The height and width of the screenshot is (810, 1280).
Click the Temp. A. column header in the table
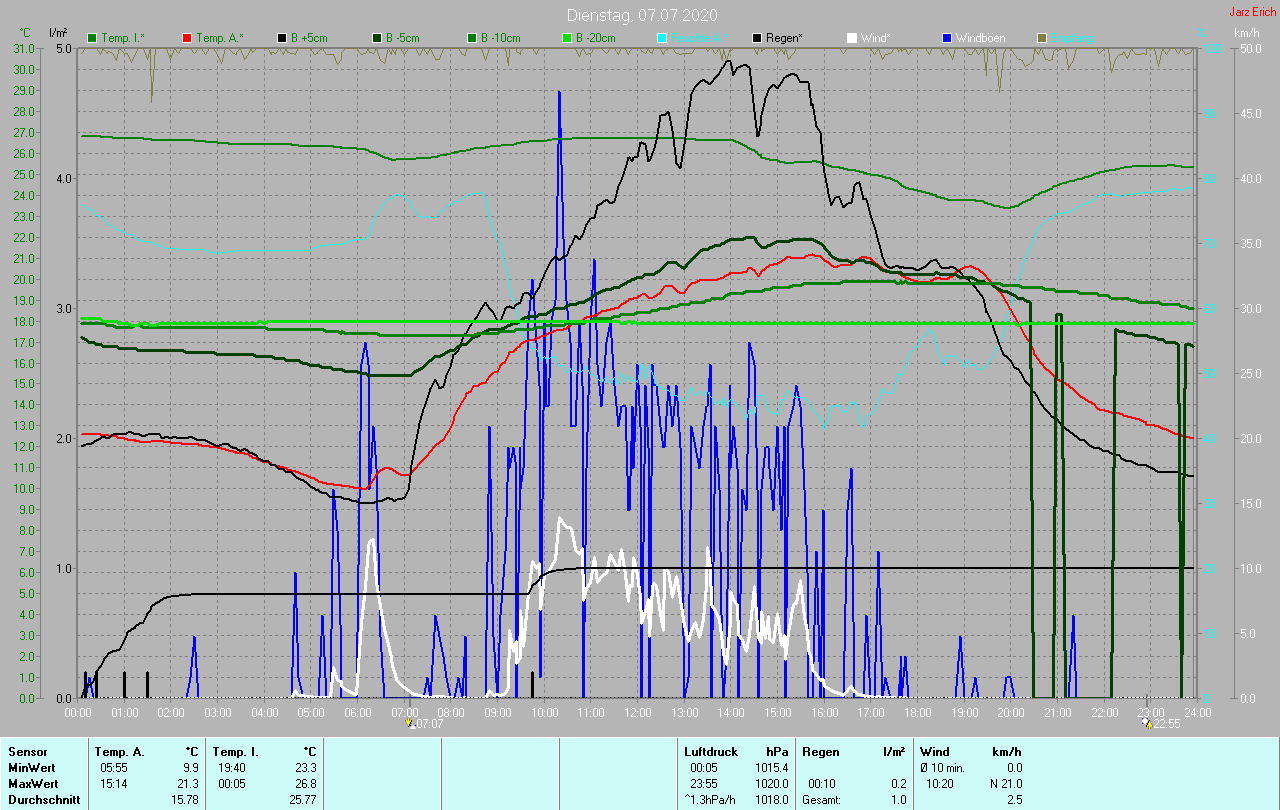pyautogui.click(x=119, y=751)
